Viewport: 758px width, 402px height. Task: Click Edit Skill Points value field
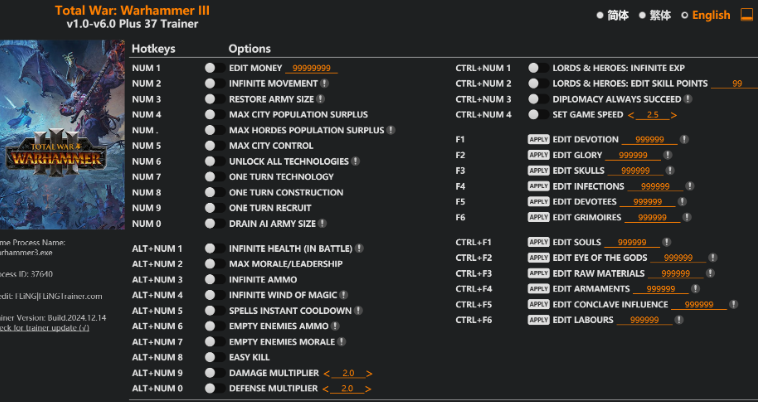tap(734, 84)
